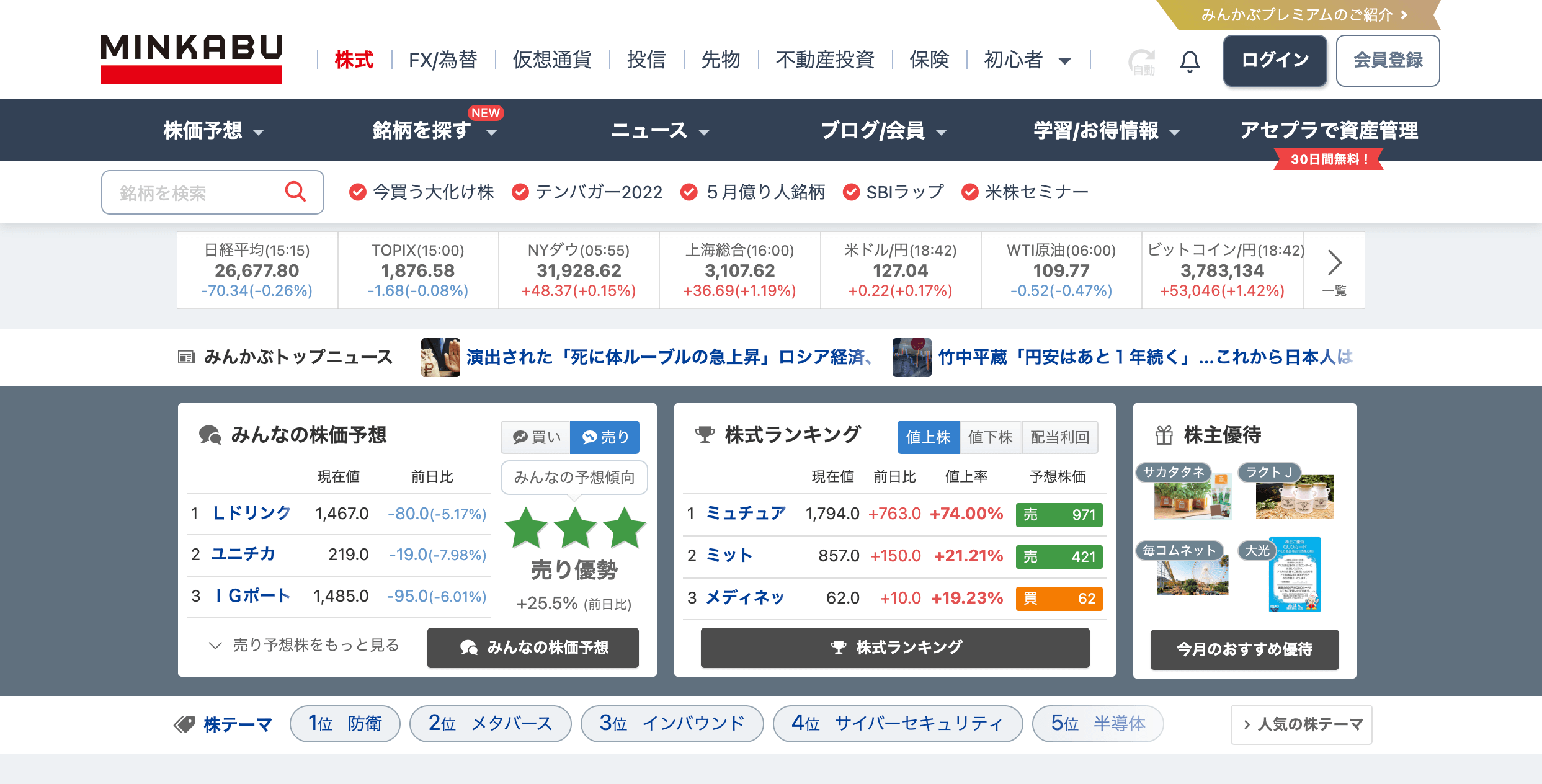
Task: Open the 不動産投資 navigation item
Action: (x=825, y=60)
